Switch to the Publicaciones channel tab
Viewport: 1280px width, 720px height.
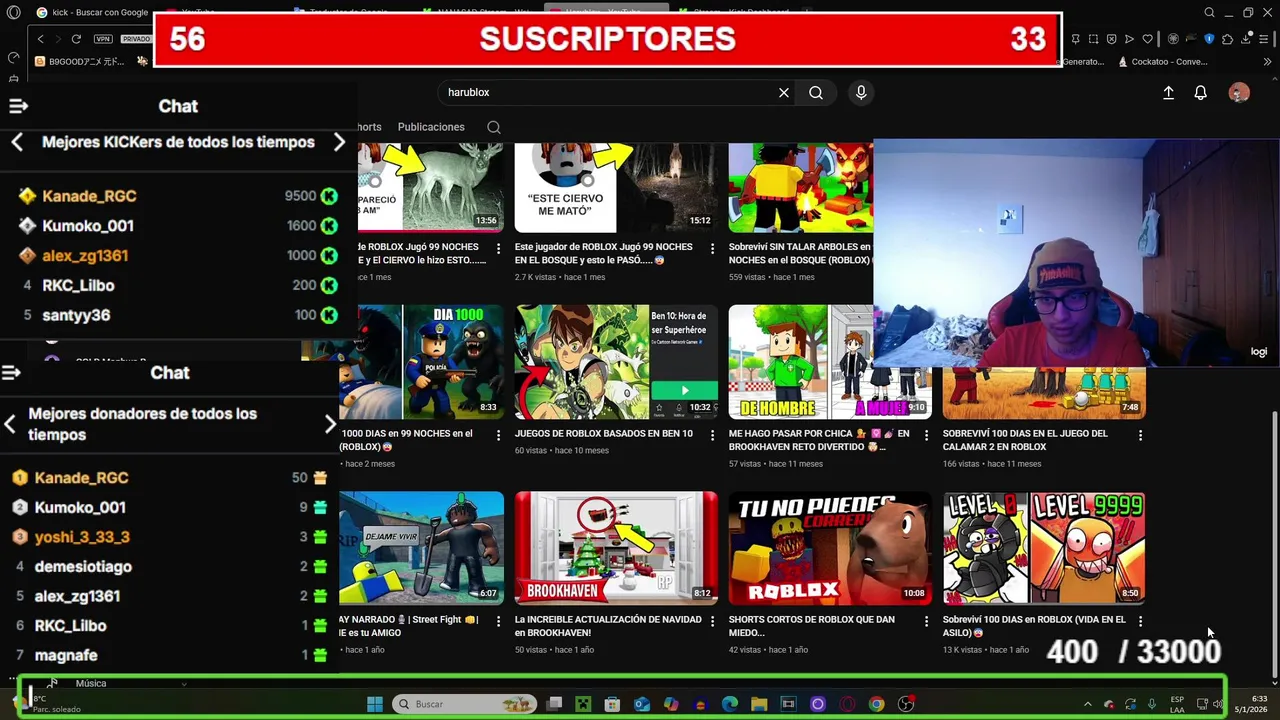pyautogui.click(x=431, y=127)
